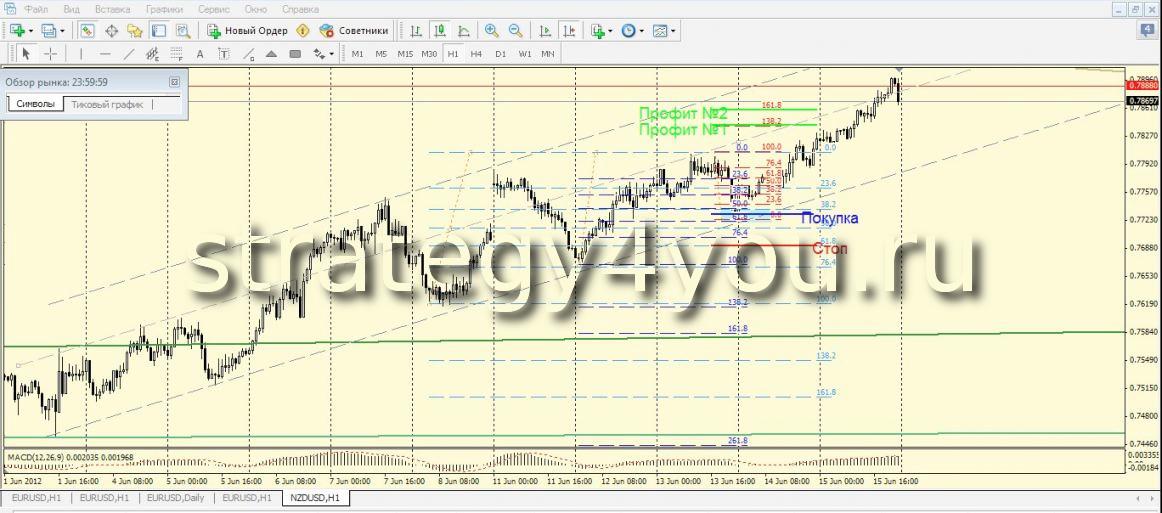Select the crosshair cursor tool
The width and height of the screenshot is (1162, 513).
point(50,54)
